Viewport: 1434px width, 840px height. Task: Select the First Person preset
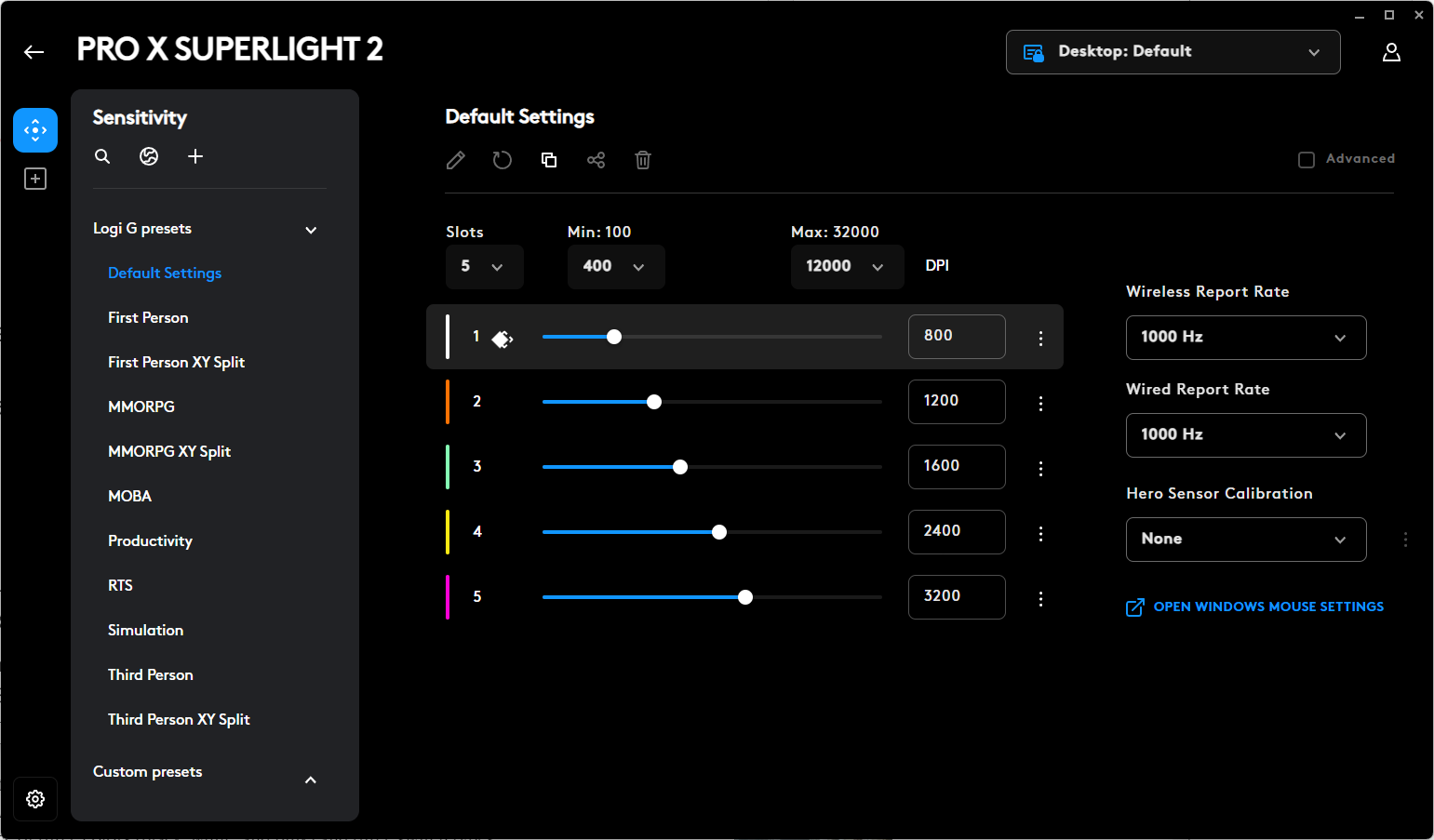(148, 317)
